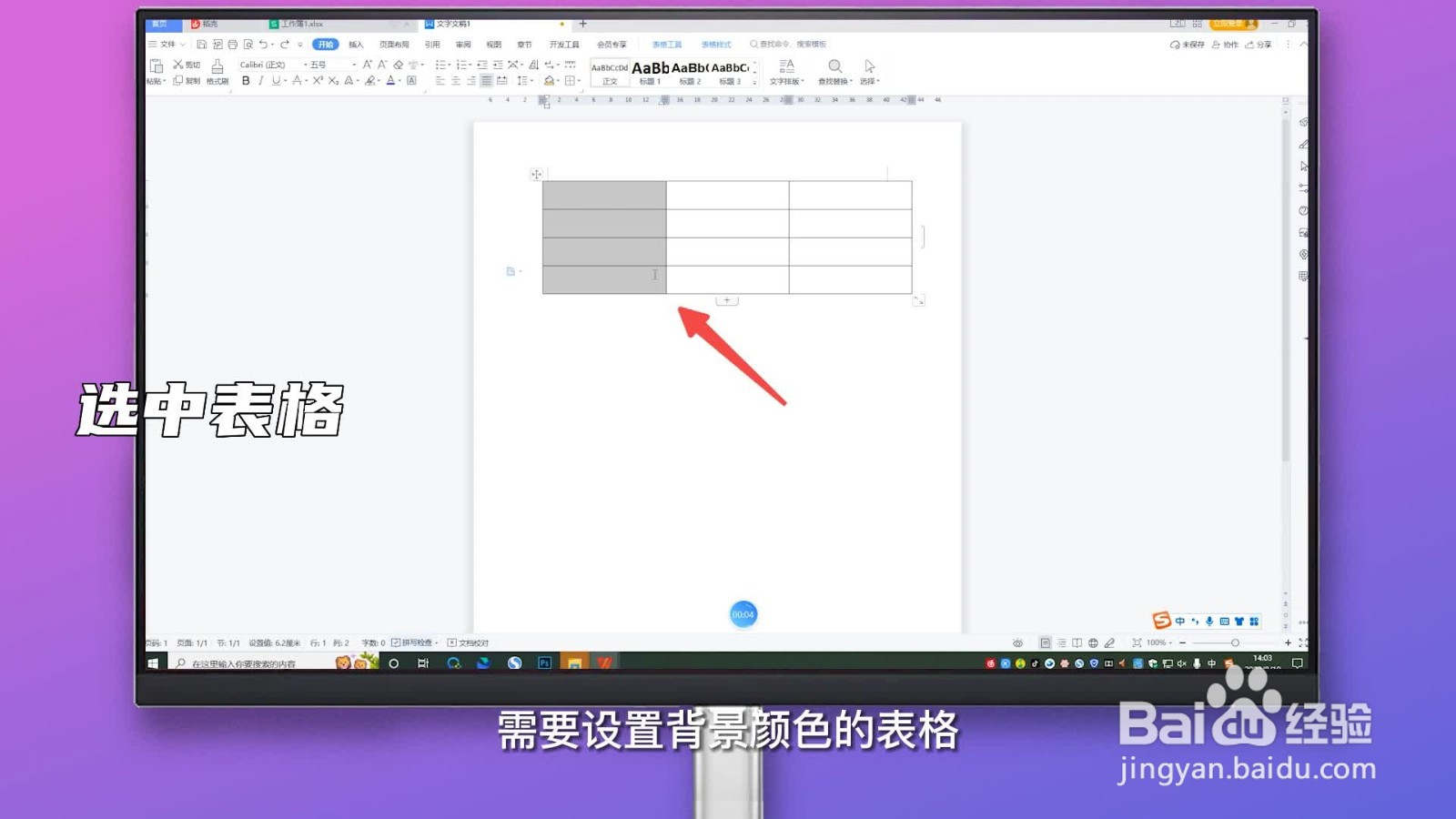This screenshot has width=1456, height=819.
Task: Open the 查找替换 Find and Replace tool
Action: click(834, 72)
